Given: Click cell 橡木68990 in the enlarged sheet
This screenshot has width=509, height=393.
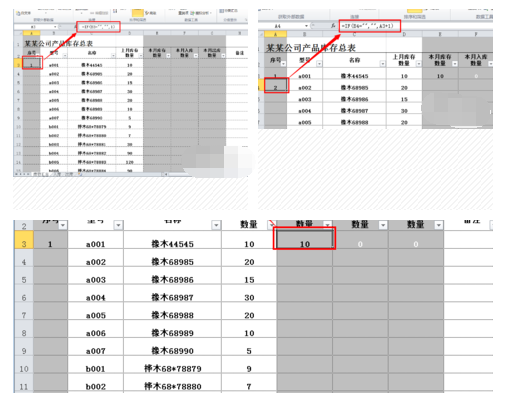Looking at the screenshot, I should 172,347.
